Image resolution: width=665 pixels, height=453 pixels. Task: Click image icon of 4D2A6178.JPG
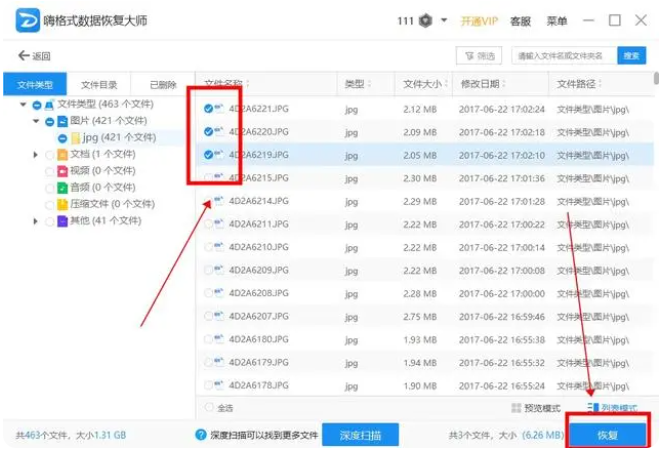219,385
